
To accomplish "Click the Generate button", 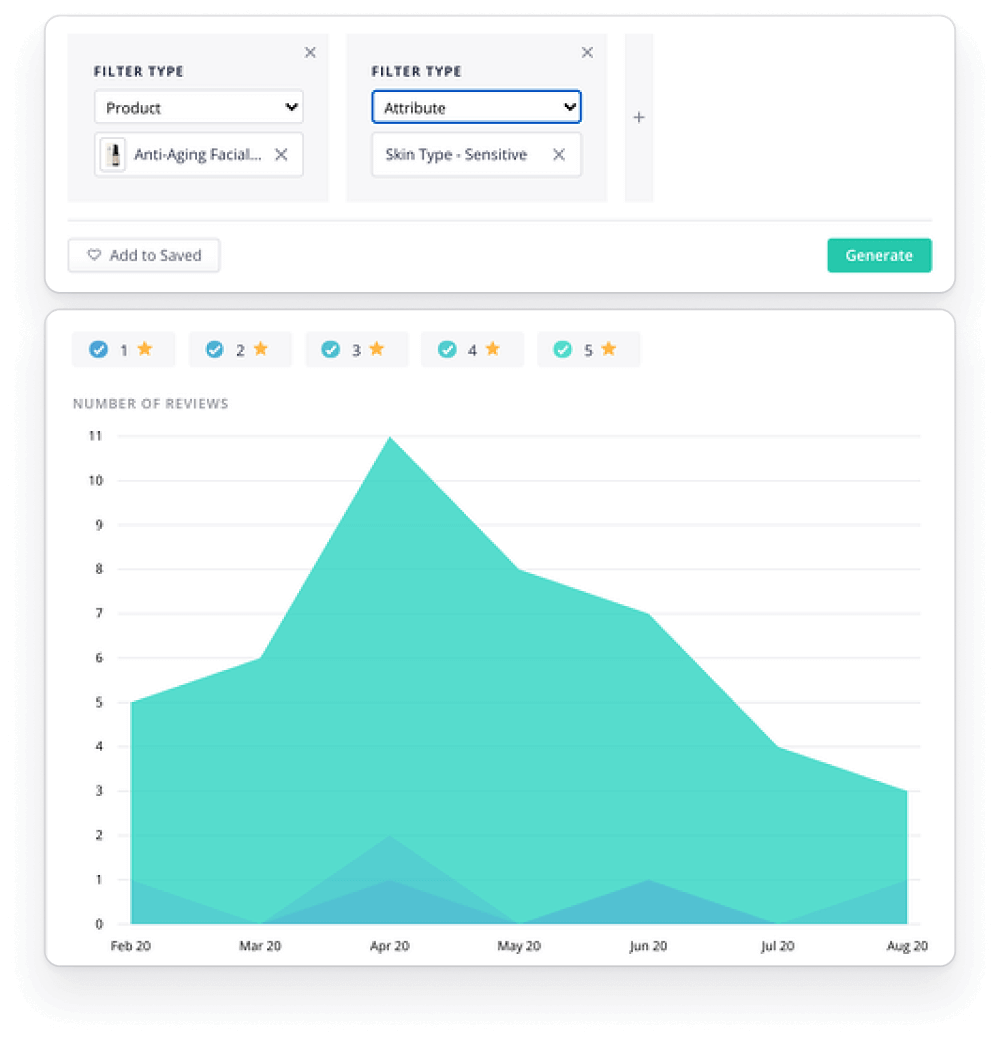I will tap(879, 255).
